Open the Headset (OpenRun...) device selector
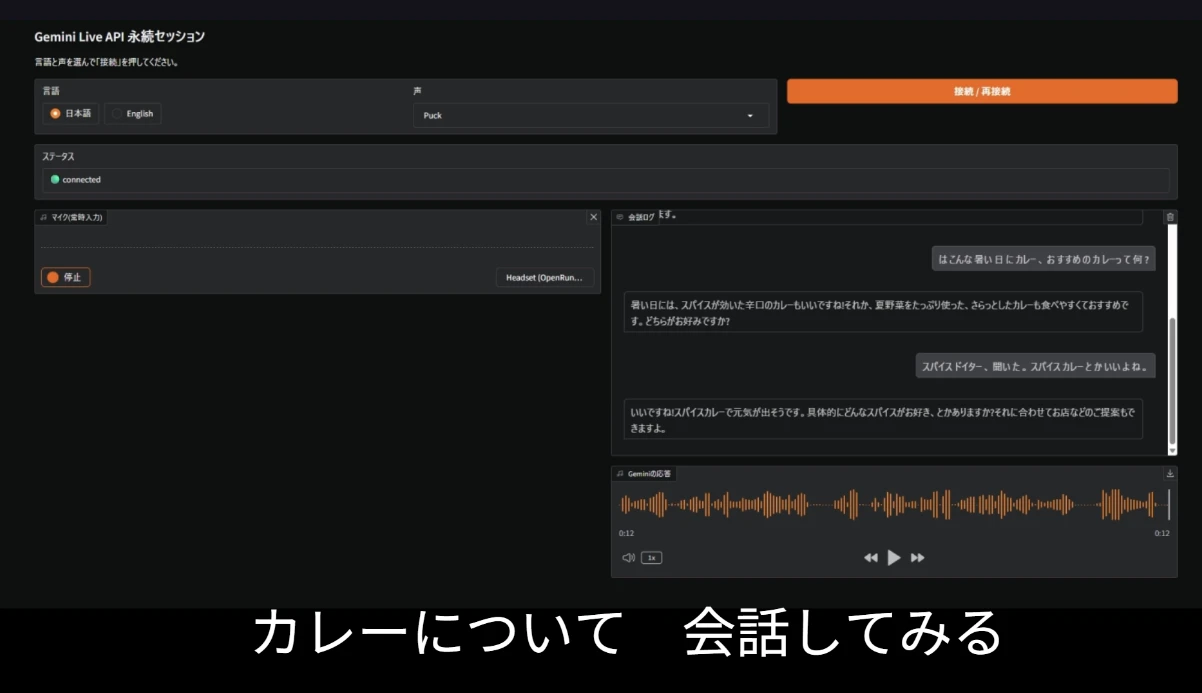 click(x=544, y=277)
